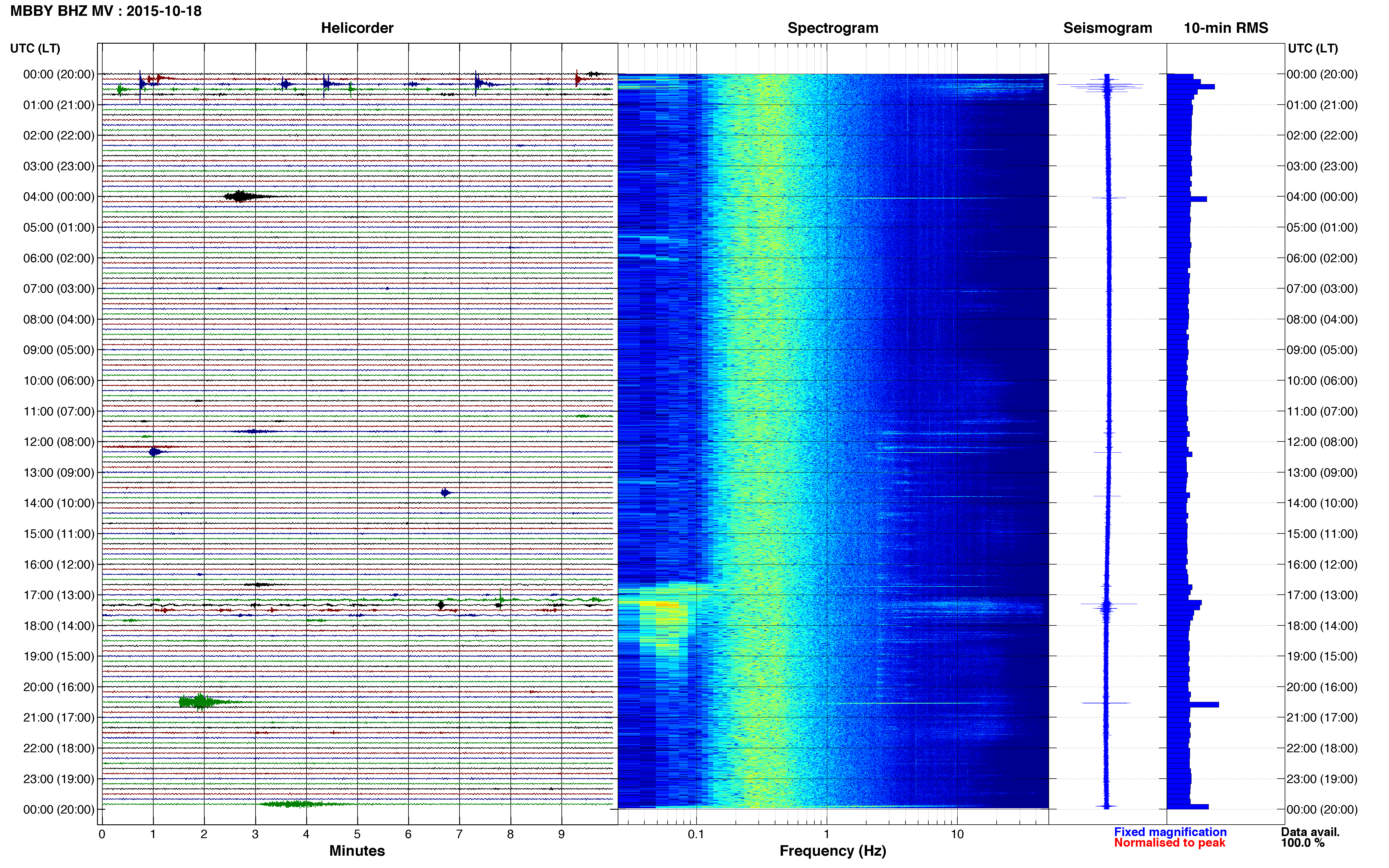The width and height of the screenshot is (1389, 868).
Task: Click the left '08:00 (04:00)' time label
Action: 59,320
